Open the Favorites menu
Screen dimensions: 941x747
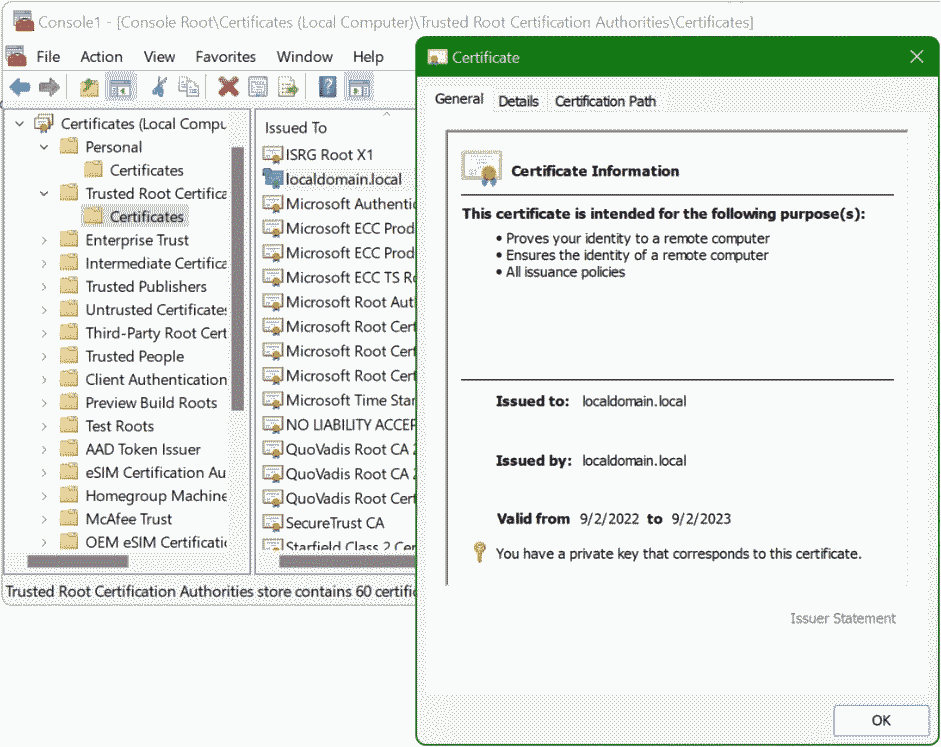pyautogui.click(x=225, y=57)
